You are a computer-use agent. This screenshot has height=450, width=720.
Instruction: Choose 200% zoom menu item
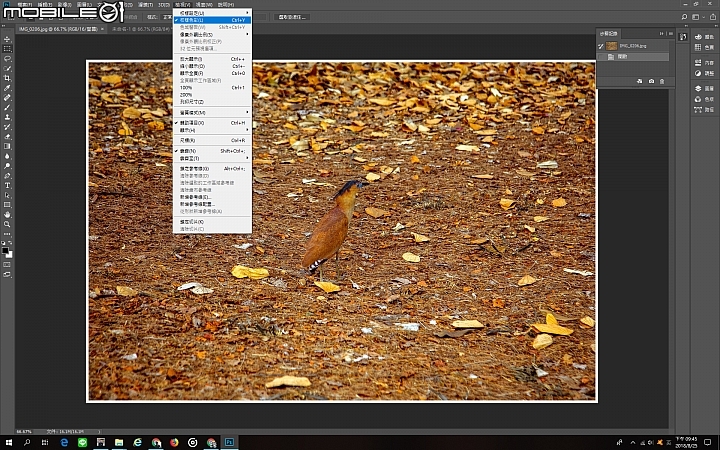212,95
